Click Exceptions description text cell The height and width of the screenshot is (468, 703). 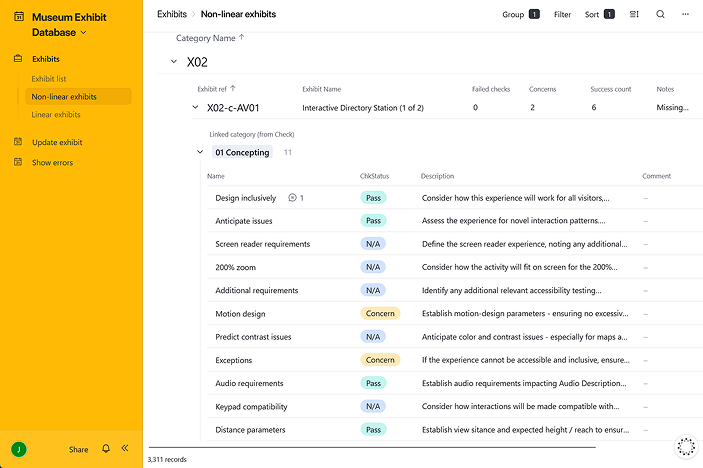point(525,360)
